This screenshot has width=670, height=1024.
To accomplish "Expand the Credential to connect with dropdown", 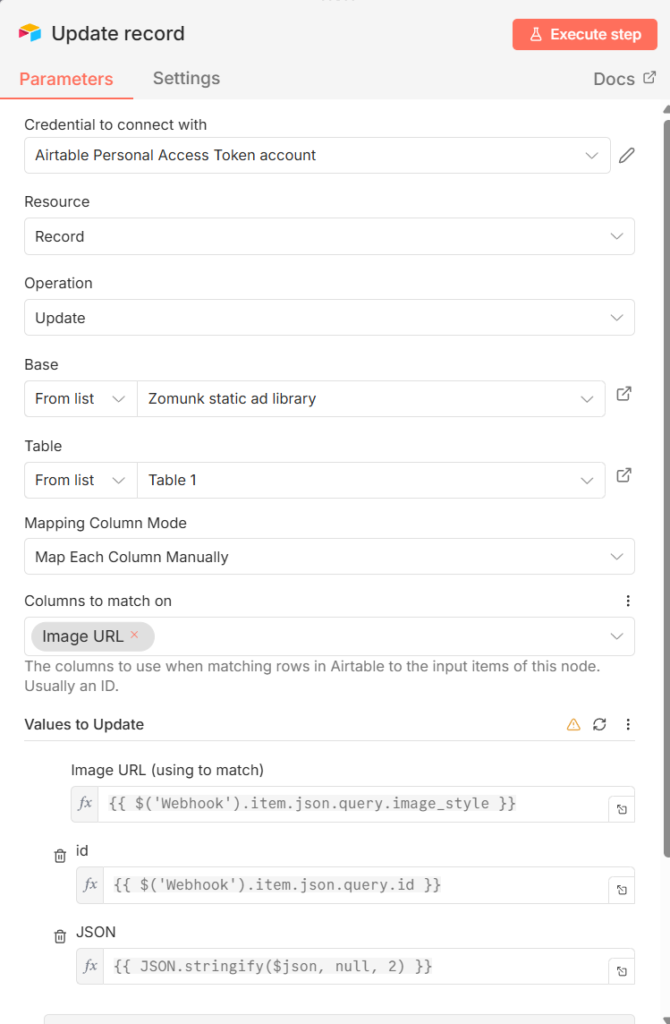I will point(592,155).
